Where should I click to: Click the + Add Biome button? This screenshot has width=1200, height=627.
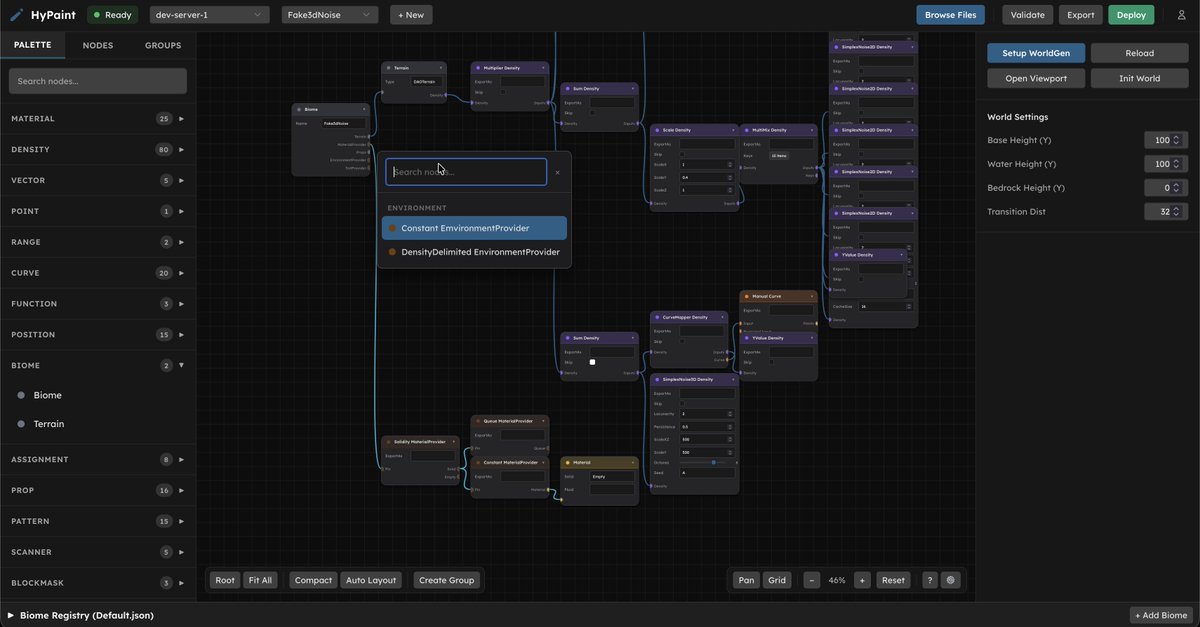[1162, 615]
